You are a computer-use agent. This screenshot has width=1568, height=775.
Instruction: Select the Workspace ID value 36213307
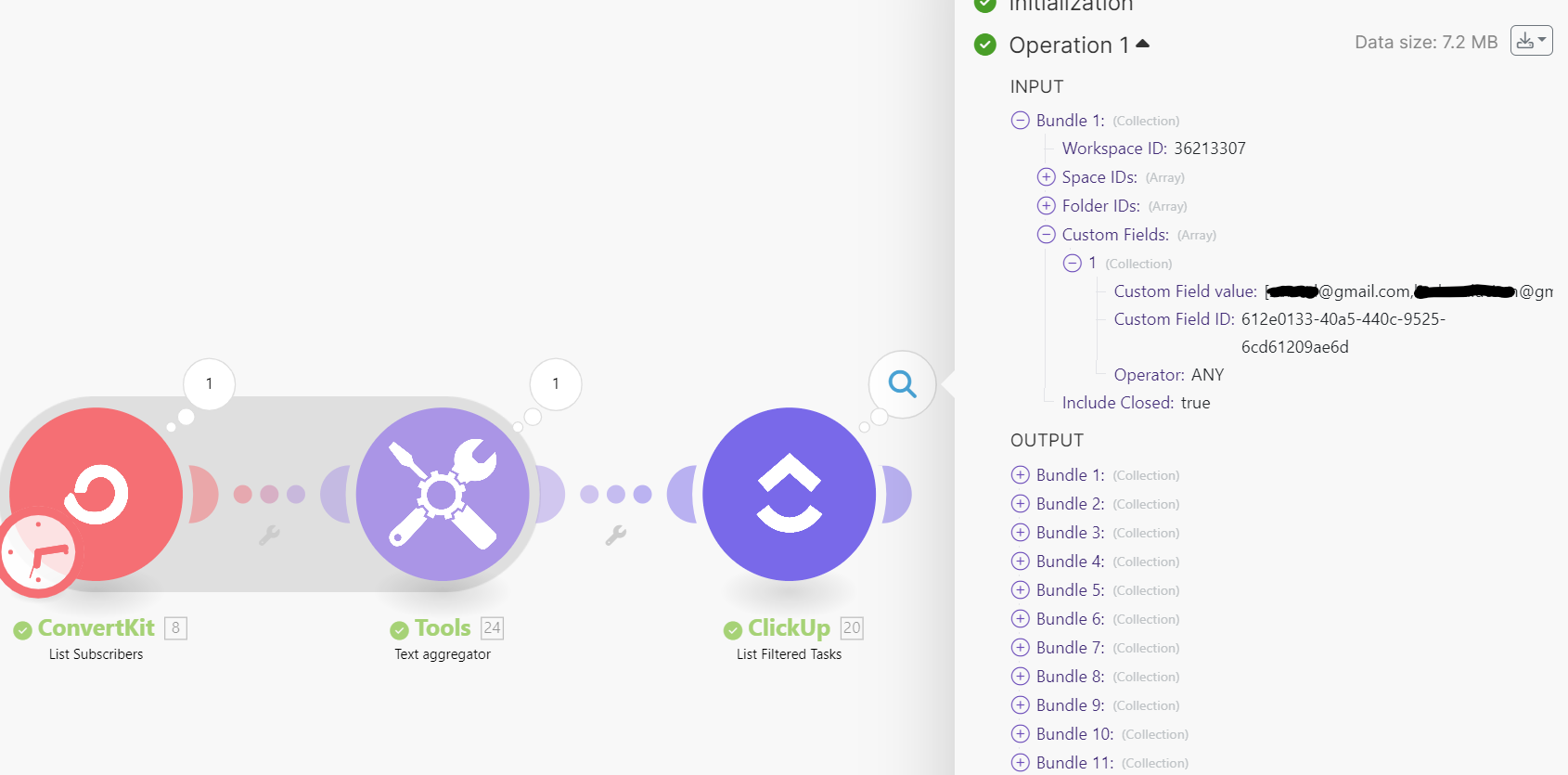click(1210, 149)
